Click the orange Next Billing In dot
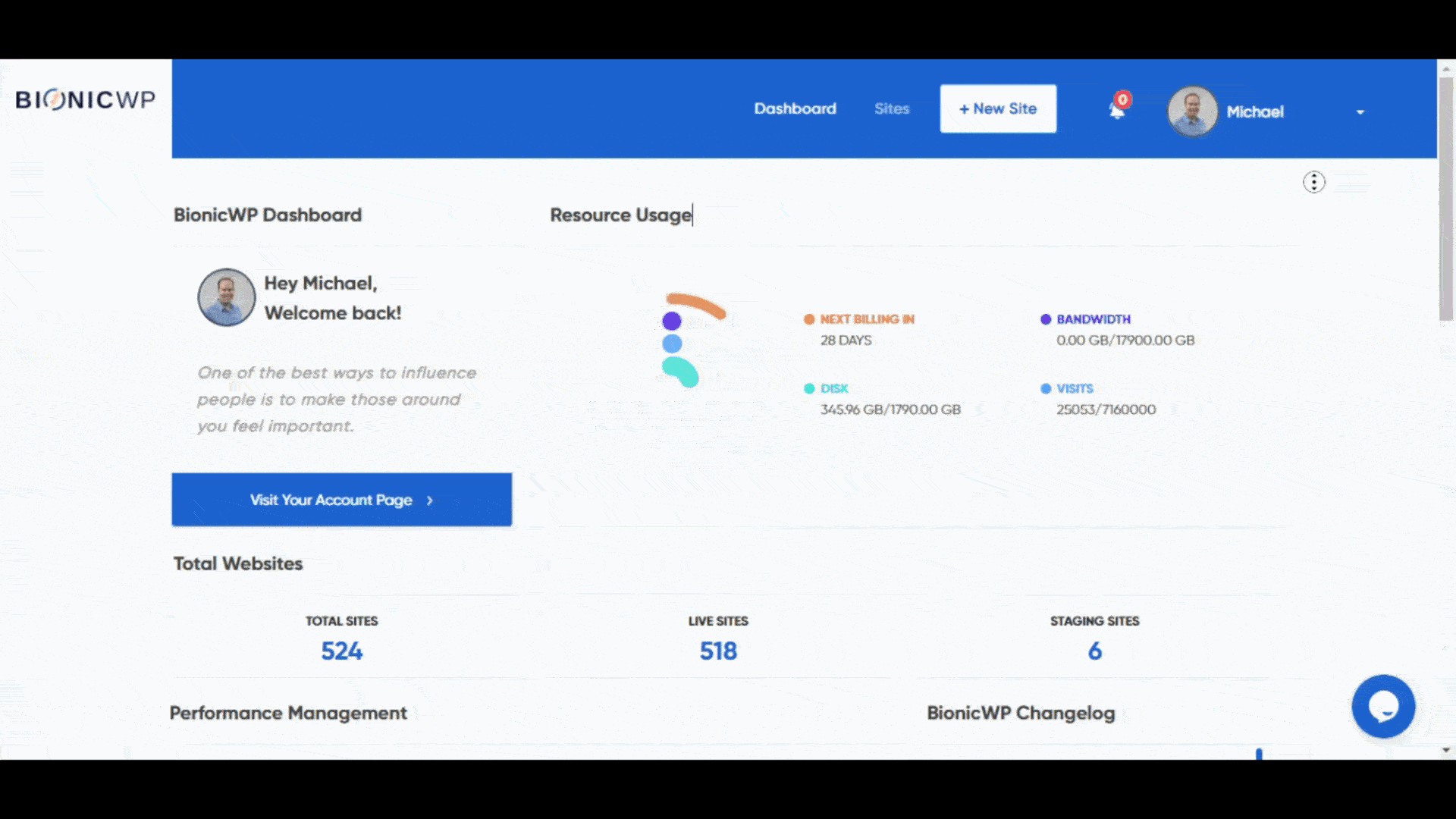The width and height of the screenshot is (1456, 819). point(809,319)
